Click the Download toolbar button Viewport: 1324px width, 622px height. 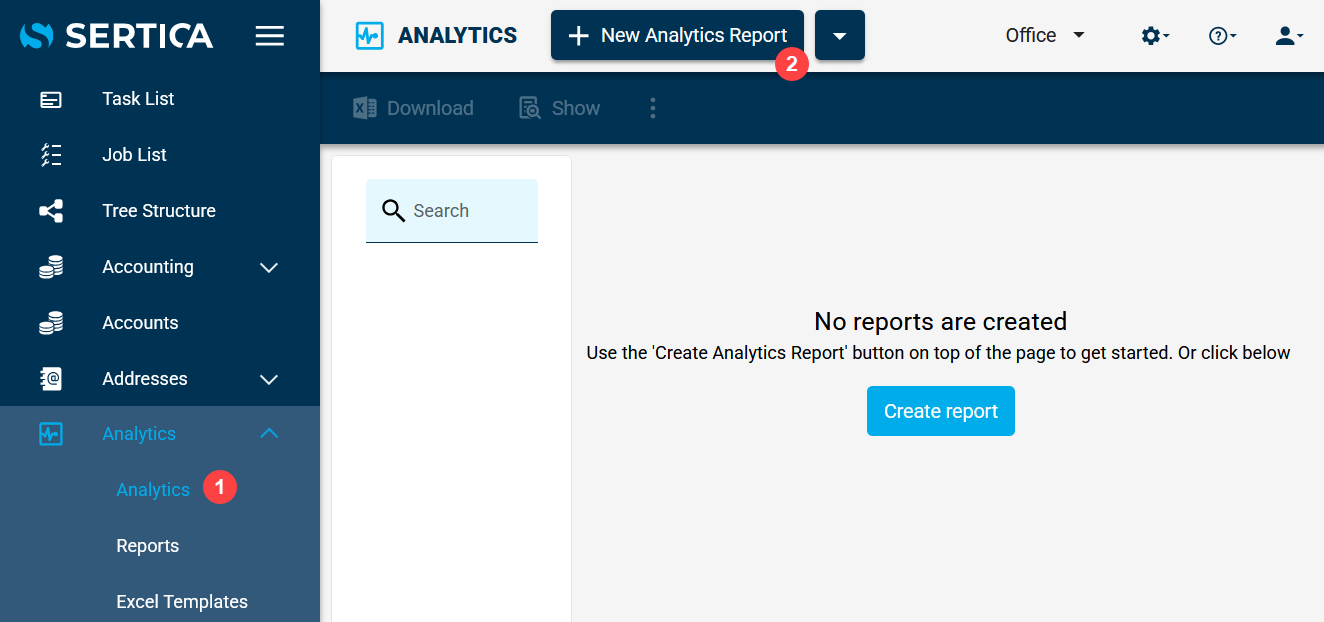point(413,108)
